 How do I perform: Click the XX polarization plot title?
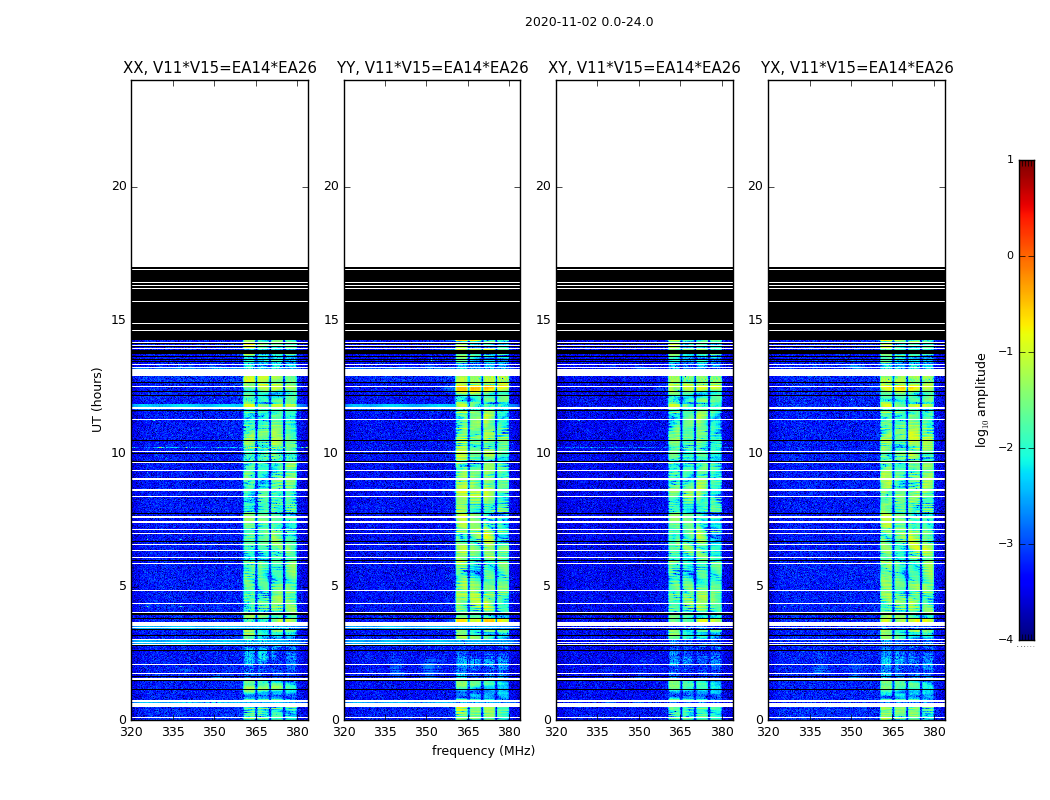[x=220, y=68]
